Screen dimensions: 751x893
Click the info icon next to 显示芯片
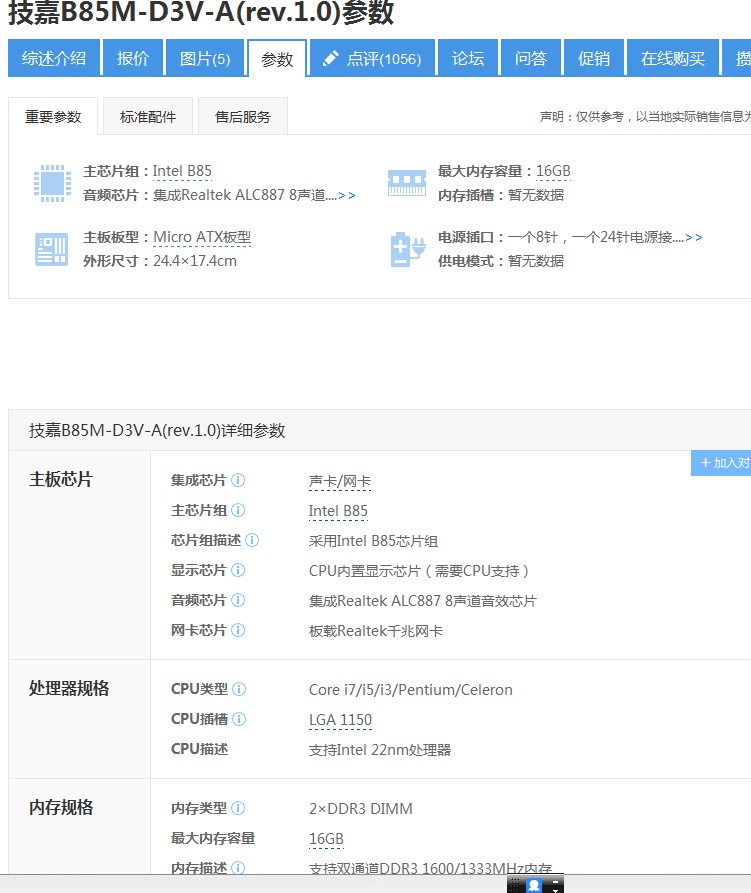pyautogui.click(x=238, y=570)
